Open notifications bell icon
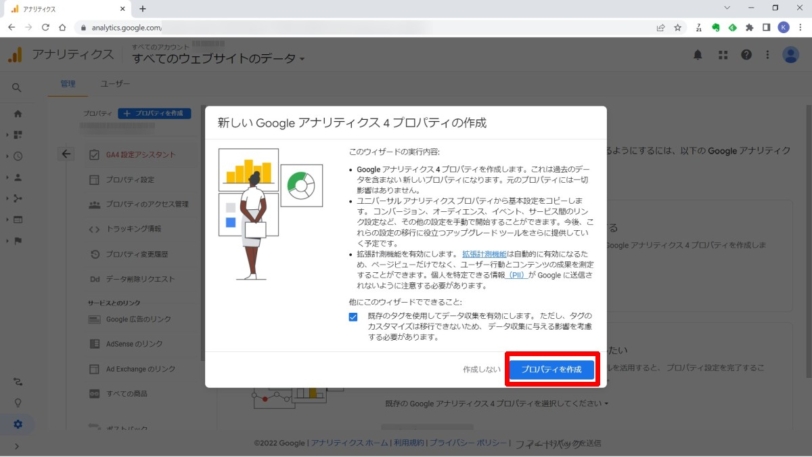The image size is (812, 457). (698, 54)
